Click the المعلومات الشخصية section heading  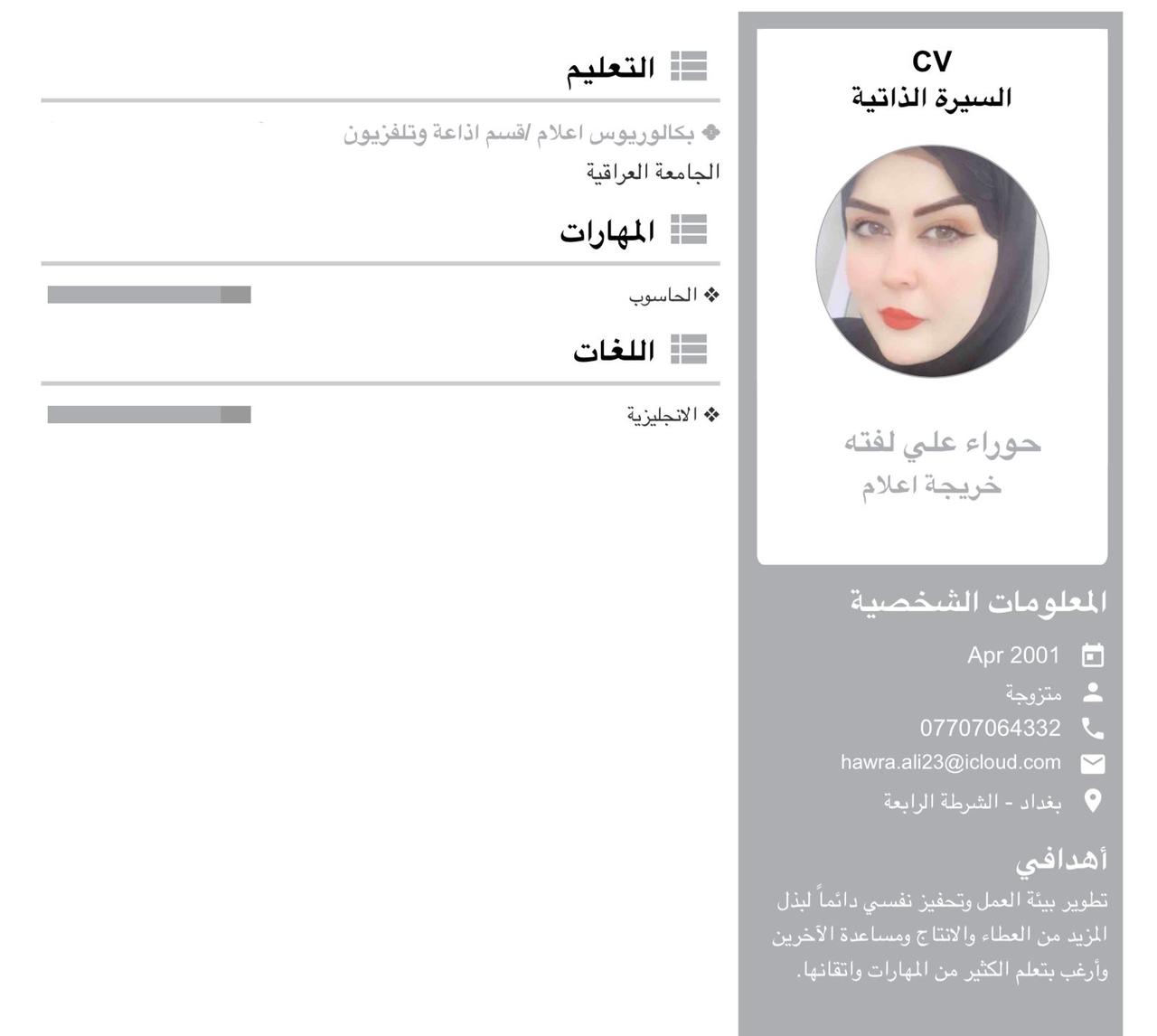tap(978, 602)
